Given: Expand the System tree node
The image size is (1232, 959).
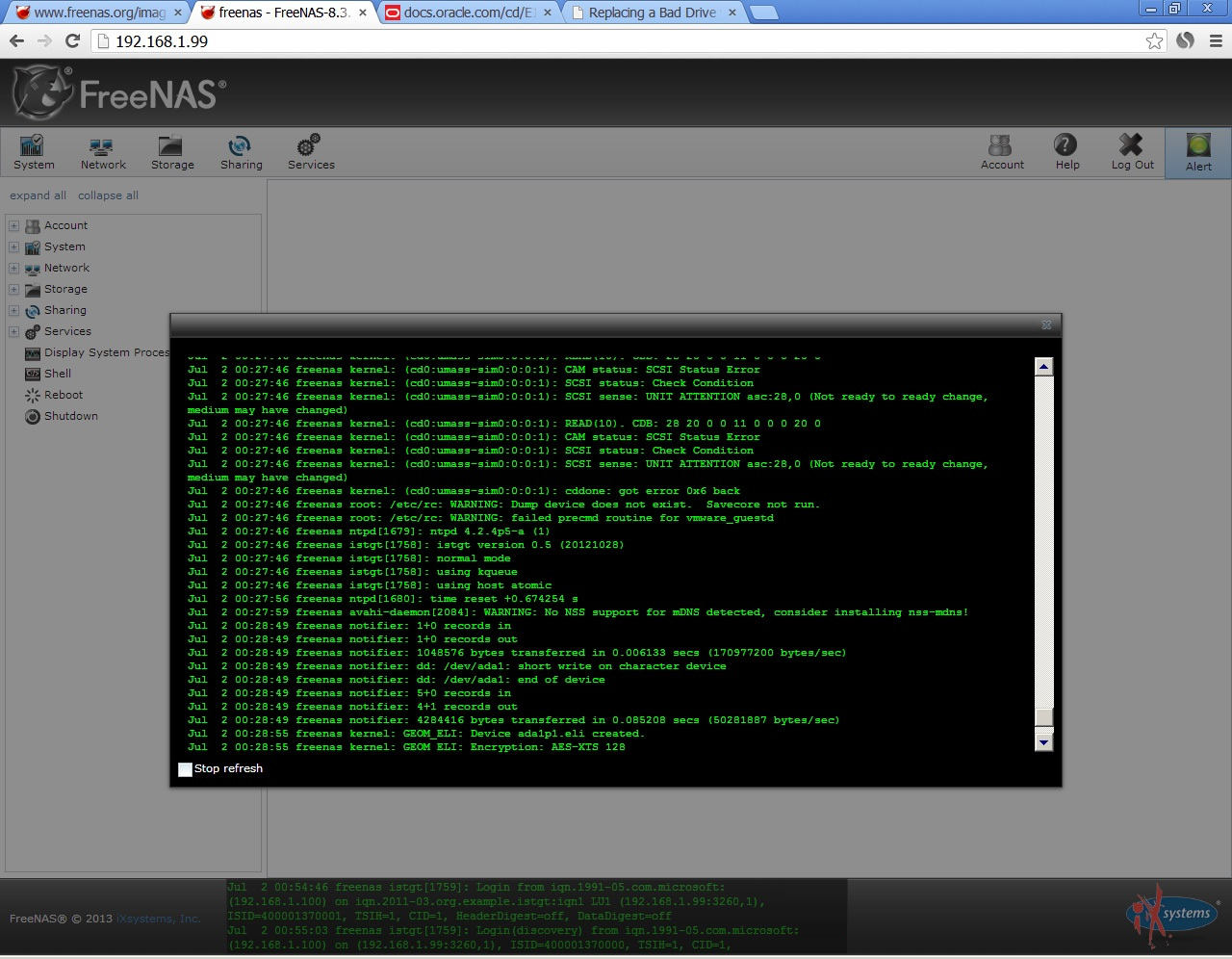Looking at the screenshot, I should point(13,247).
